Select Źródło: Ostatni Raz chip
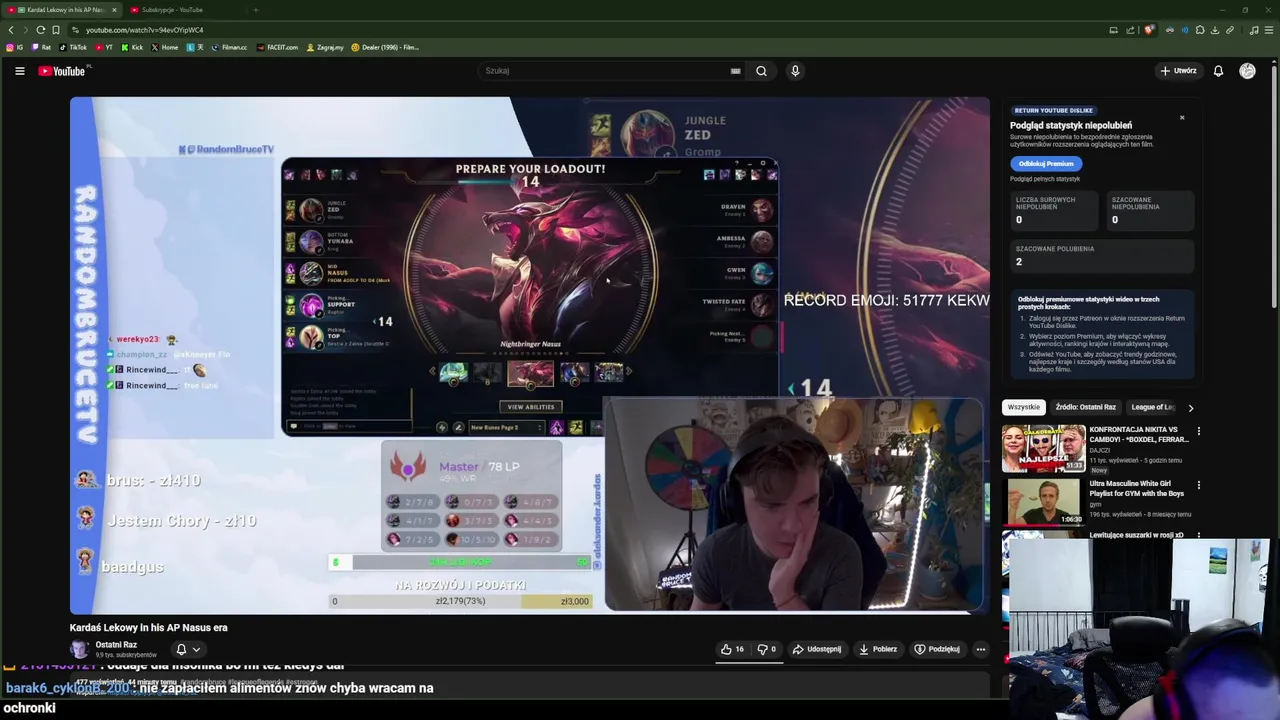The image size is (1280, 720). pos(1085,407)
